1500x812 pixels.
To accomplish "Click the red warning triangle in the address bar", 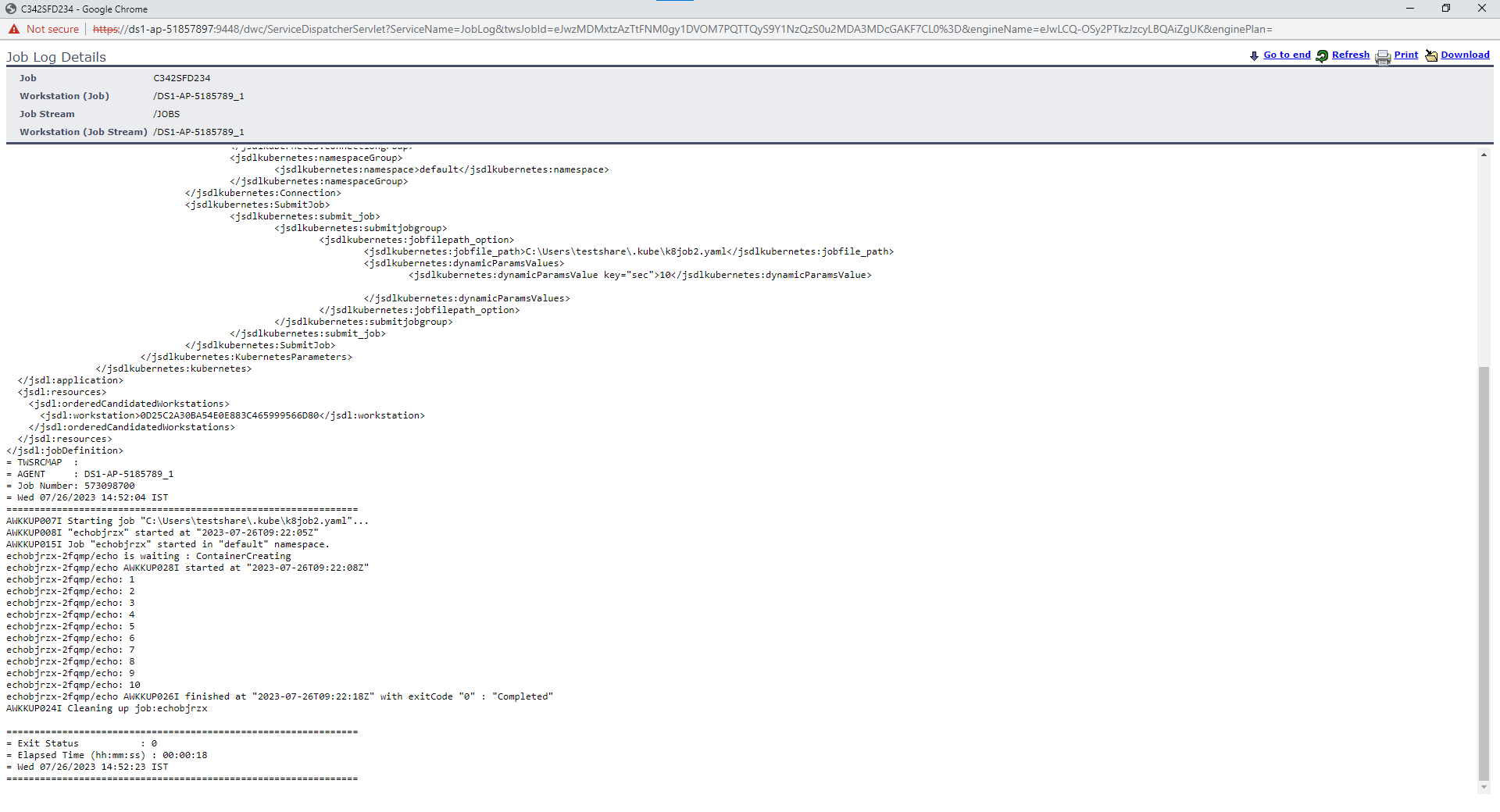I will coord(13,29).
